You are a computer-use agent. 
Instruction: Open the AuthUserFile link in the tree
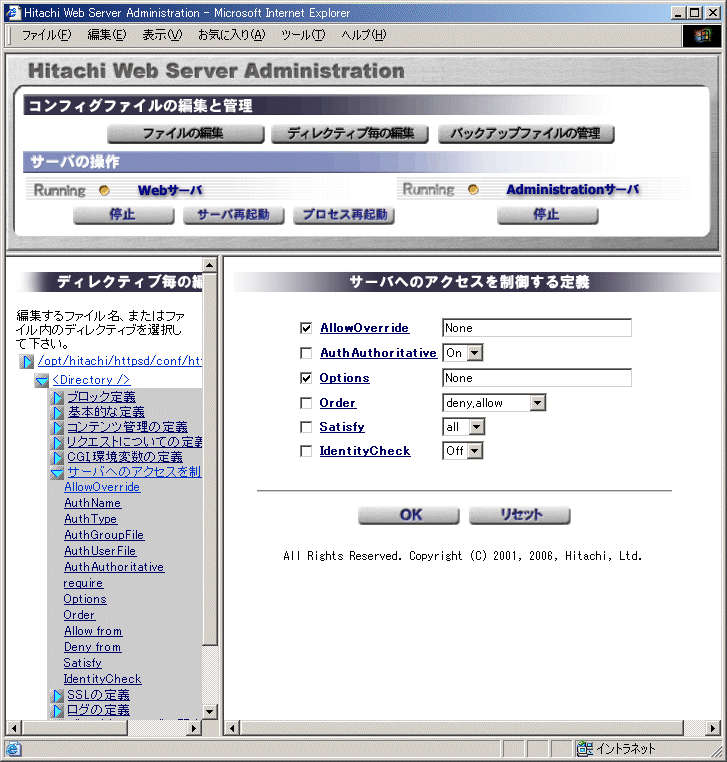coord(100,551)
